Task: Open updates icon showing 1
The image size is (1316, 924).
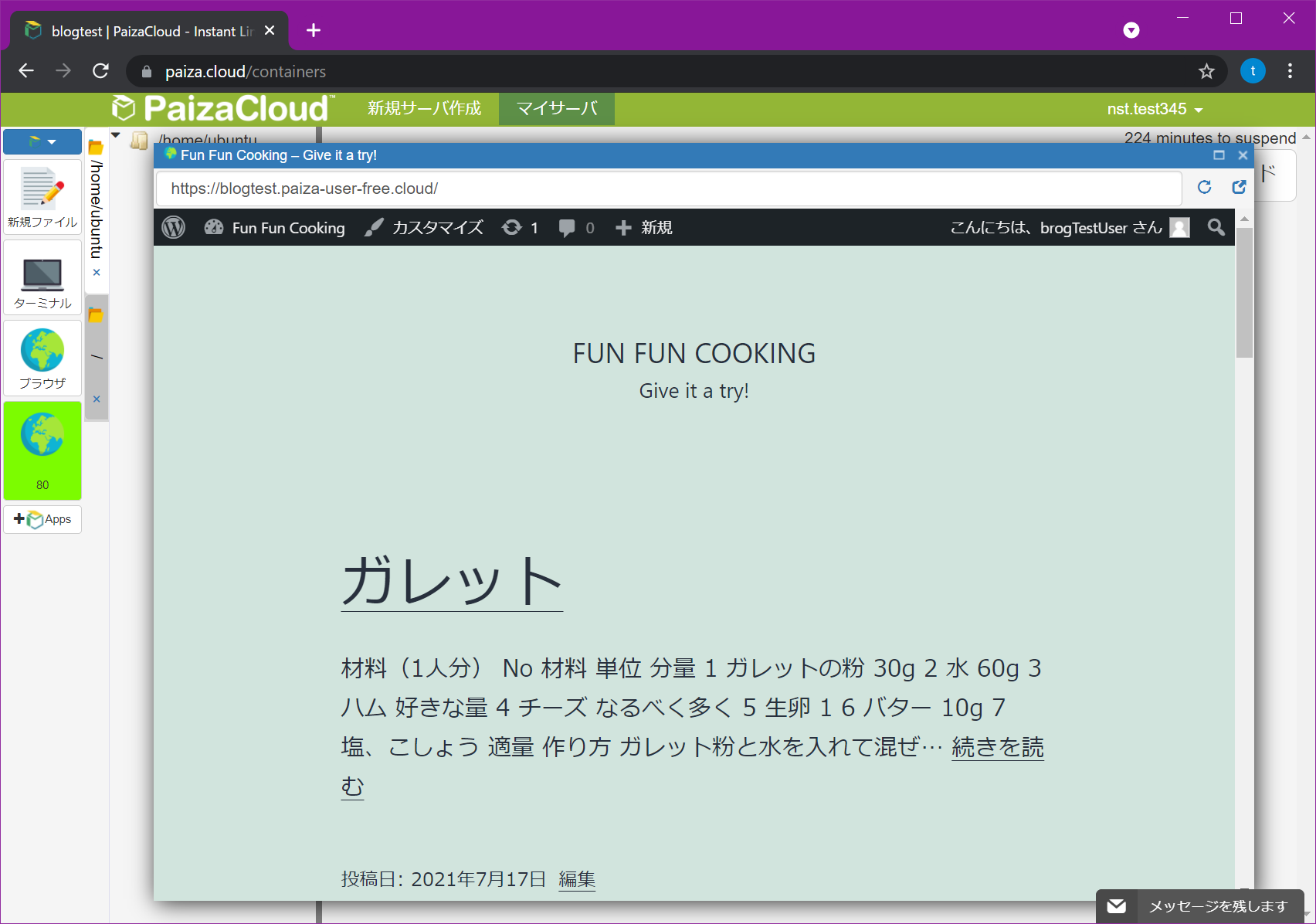Action: coord(520,228)
